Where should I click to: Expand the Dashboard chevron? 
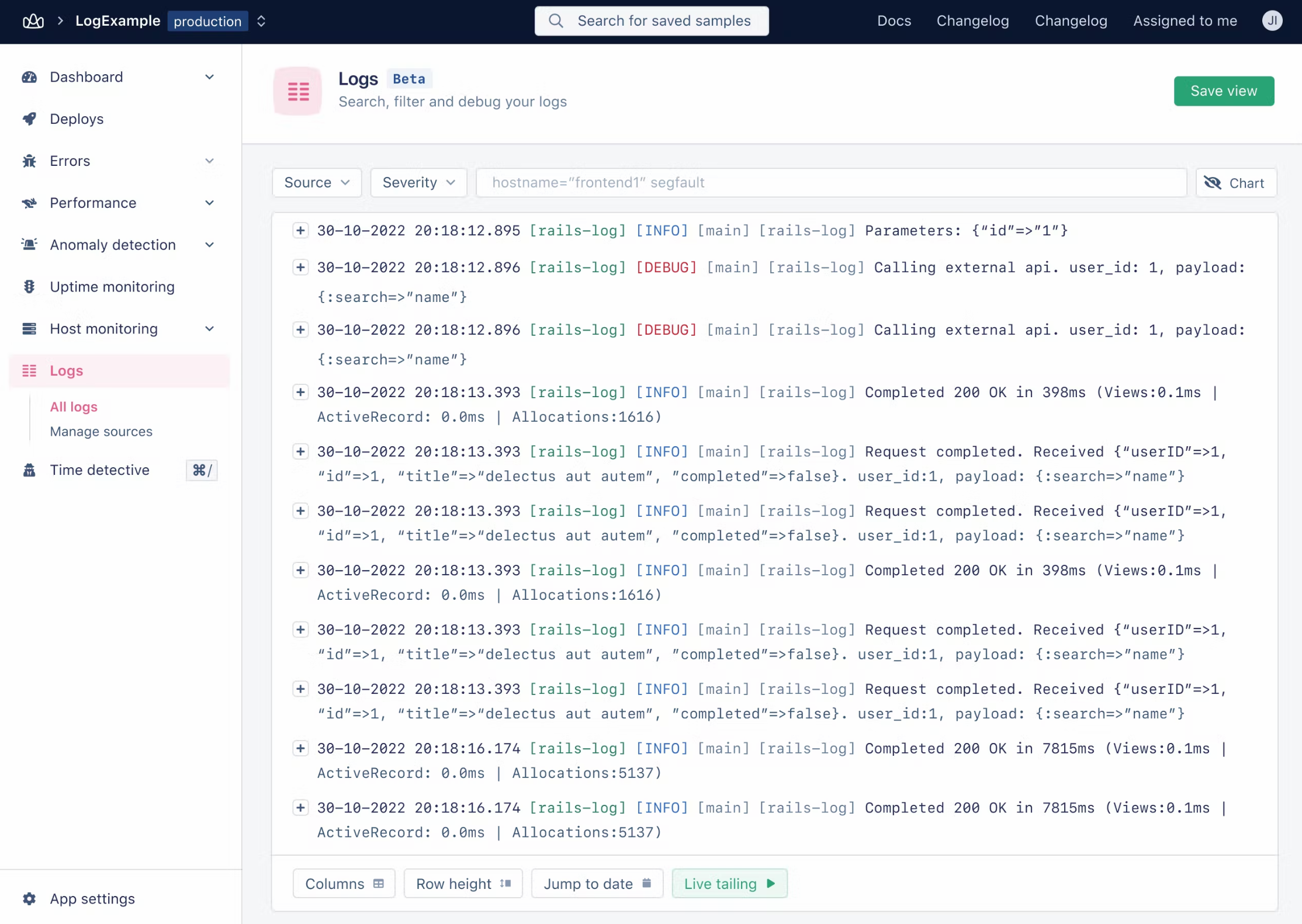point(210,77)
